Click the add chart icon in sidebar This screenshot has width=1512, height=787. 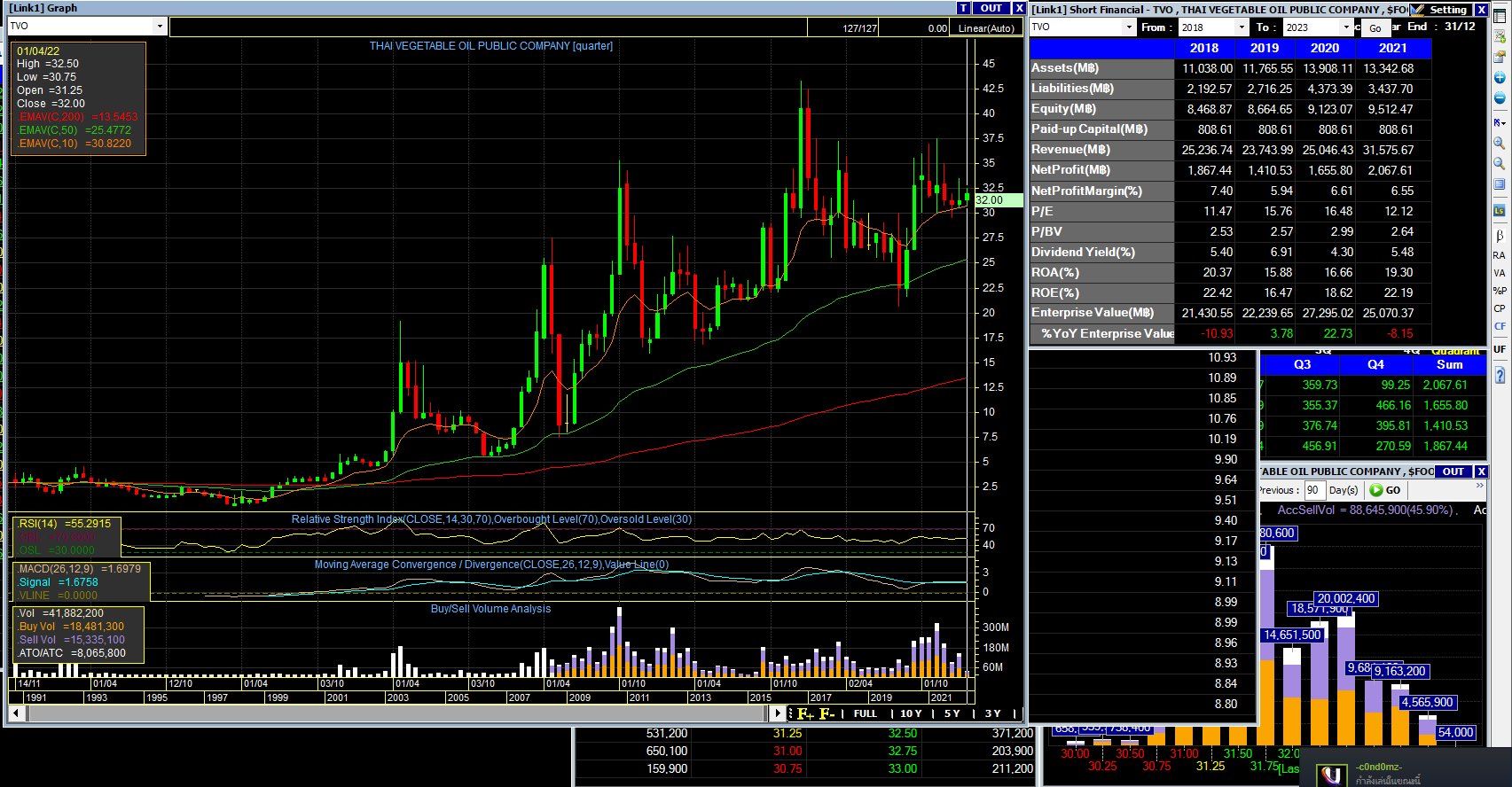pos(1500,36)
